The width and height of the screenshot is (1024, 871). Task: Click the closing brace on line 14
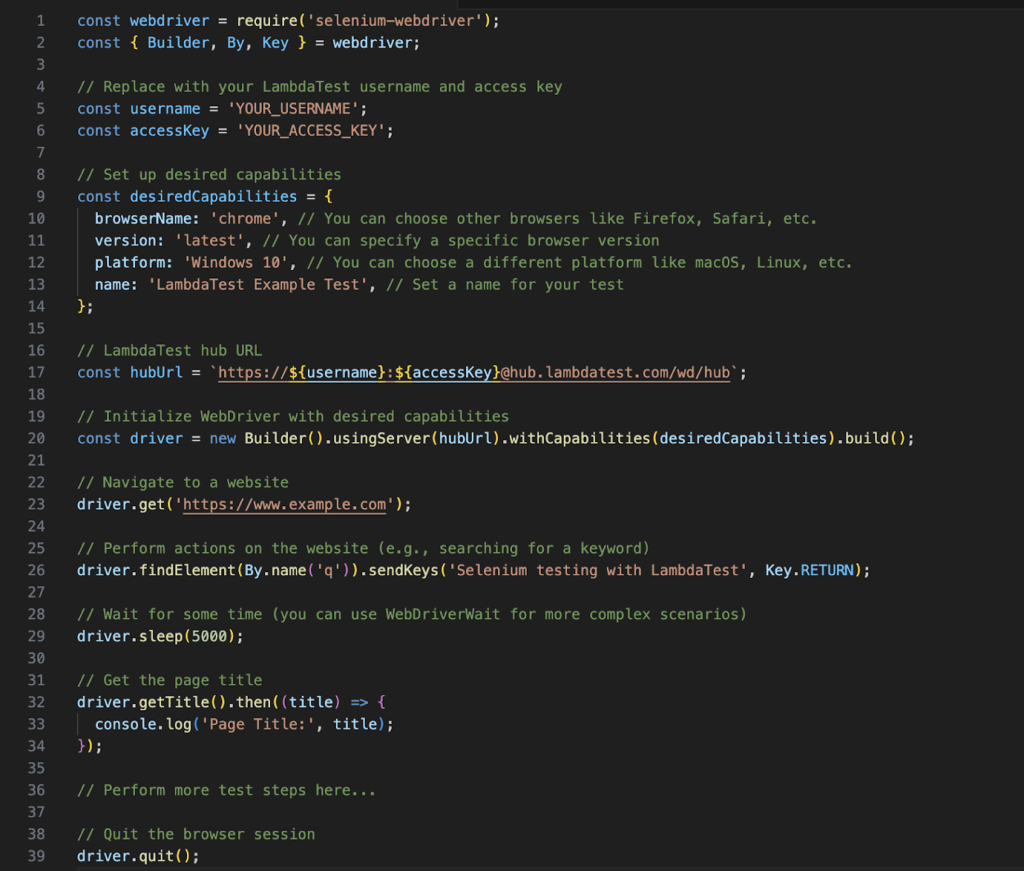pos(81,307)
